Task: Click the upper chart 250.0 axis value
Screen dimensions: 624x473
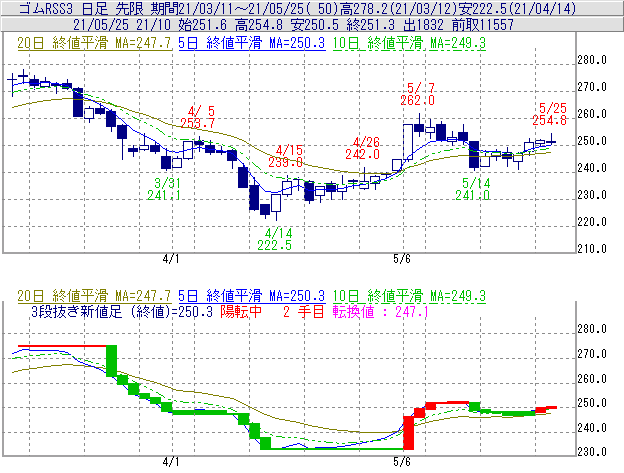Action: (592, 141)
